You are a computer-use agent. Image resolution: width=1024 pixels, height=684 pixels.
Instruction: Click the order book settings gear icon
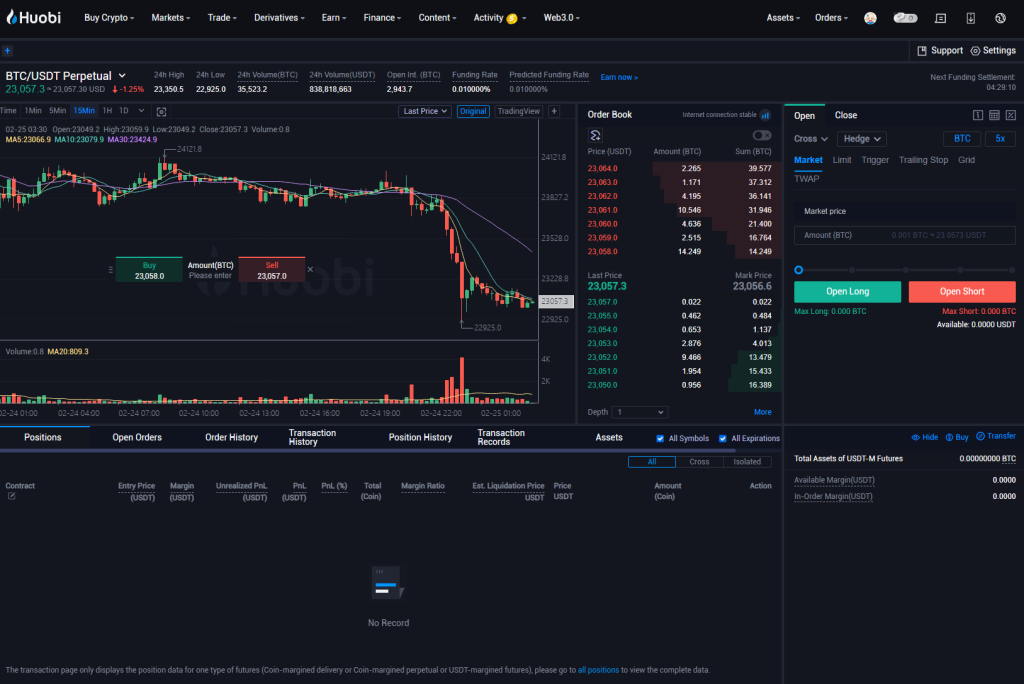click(595, 136)
